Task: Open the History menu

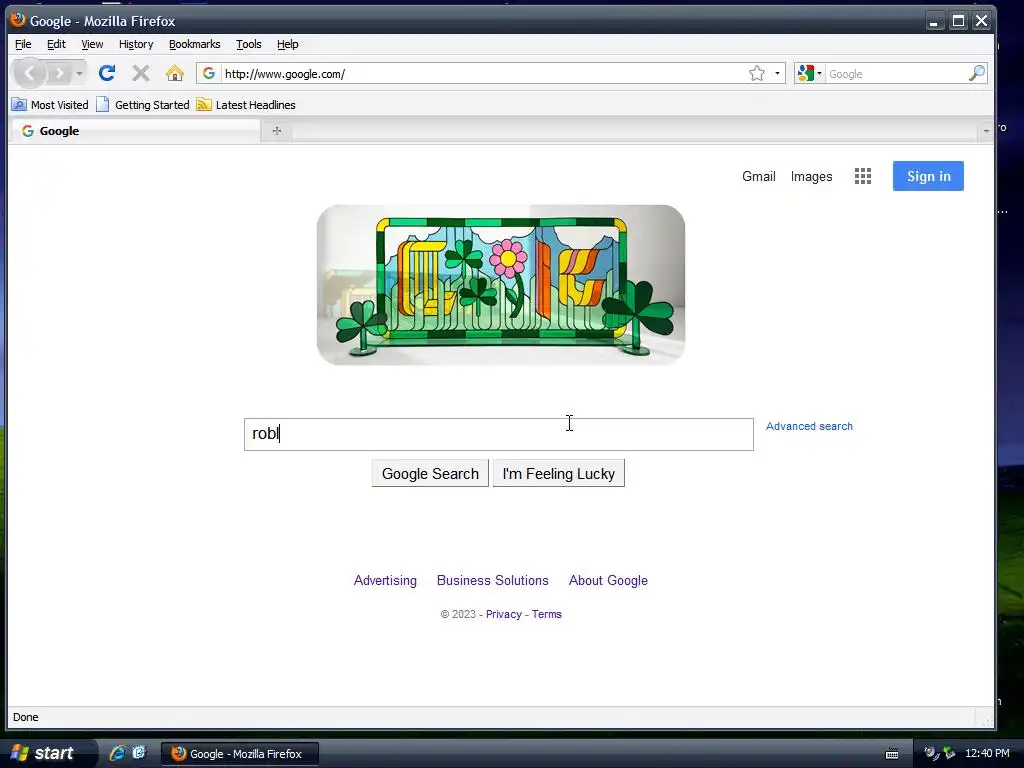Action: (136, 44)
